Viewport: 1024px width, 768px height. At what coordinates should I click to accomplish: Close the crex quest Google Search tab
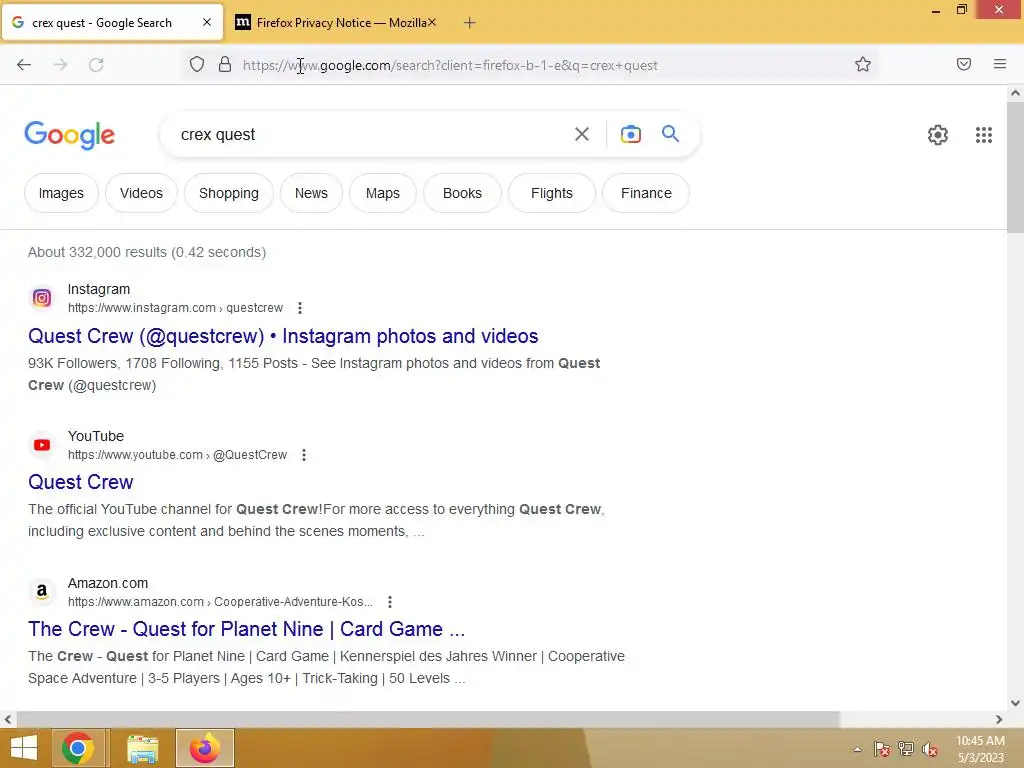click(206, 22)
